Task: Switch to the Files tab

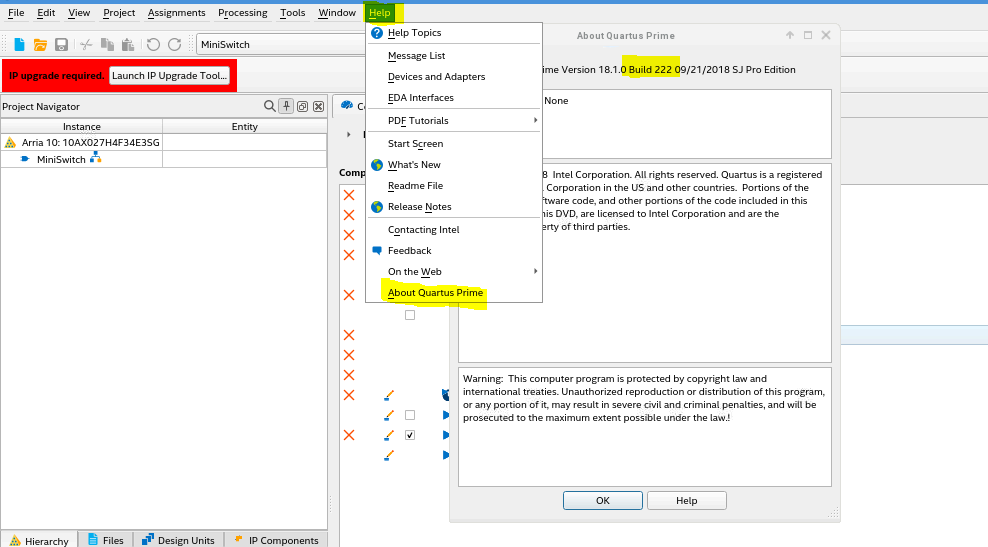Action: 106,539
